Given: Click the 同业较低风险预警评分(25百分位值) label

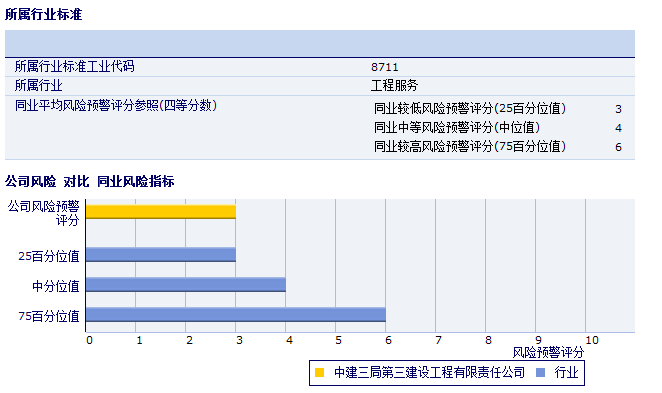Looking at the screenshot, I should pos(470,108).
